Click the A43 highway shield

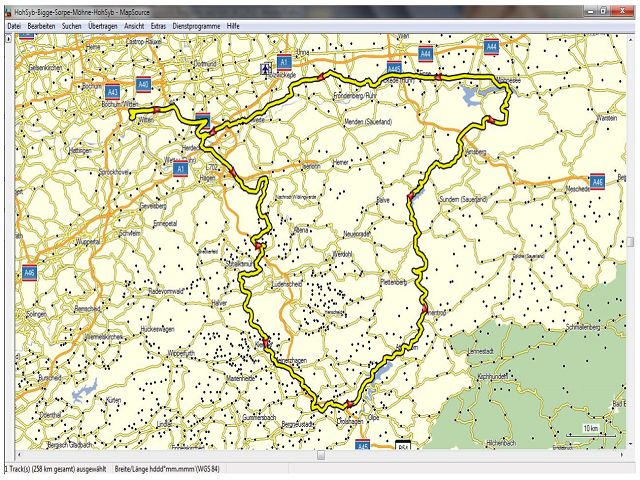[112, 92]
